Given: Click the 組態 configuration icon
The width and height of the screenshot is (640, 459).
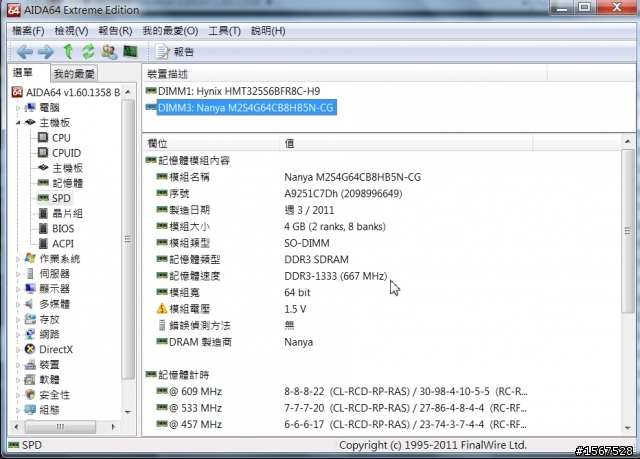Looking at the screenshot, I should tap(30, 410).
